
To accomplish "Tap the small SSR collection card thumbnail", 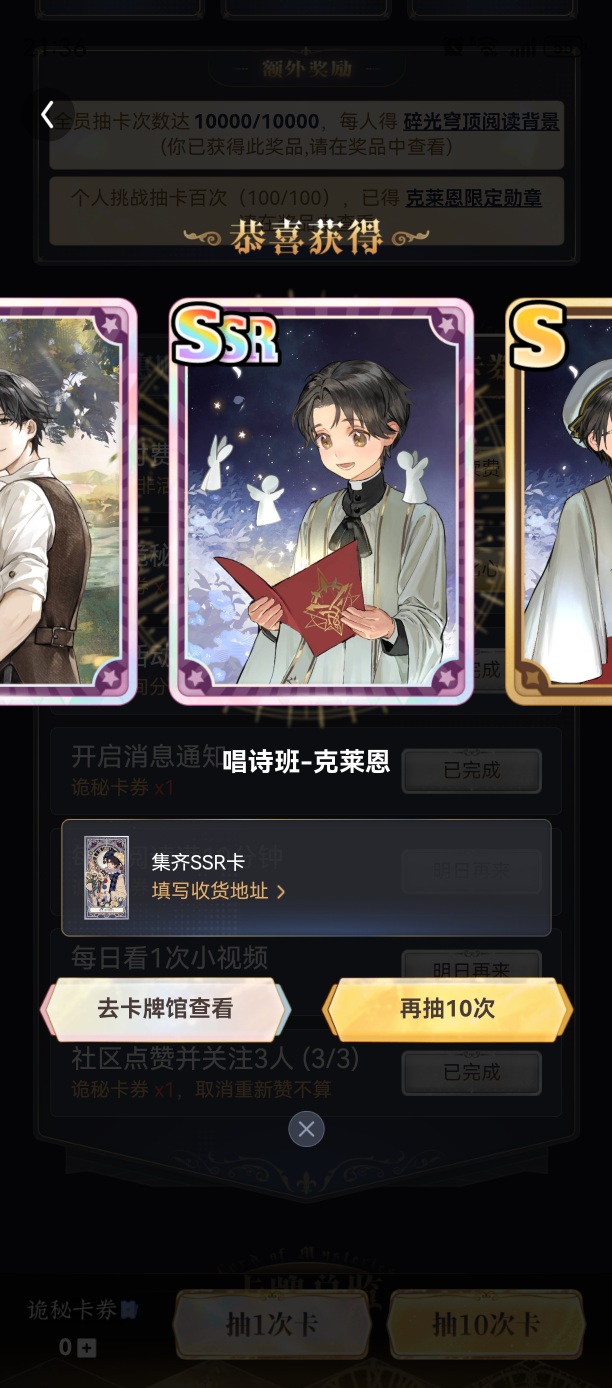I will click(106, 877).
